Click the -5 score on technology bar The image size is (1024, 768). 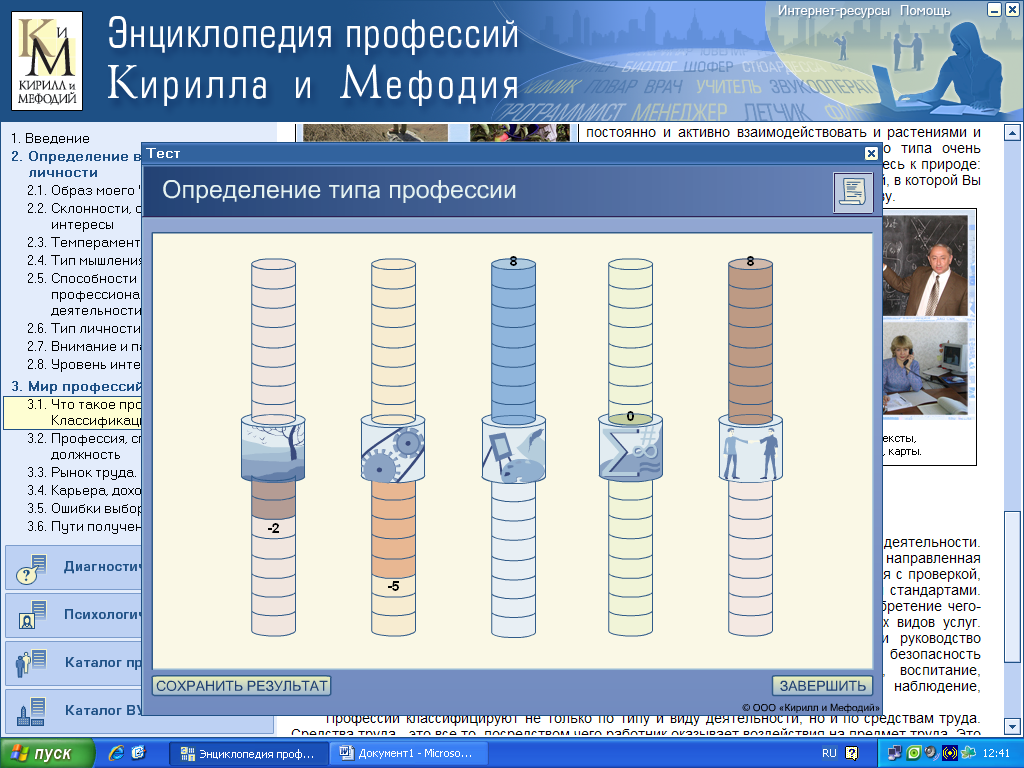pyautogui.click(x=393, y=586)
